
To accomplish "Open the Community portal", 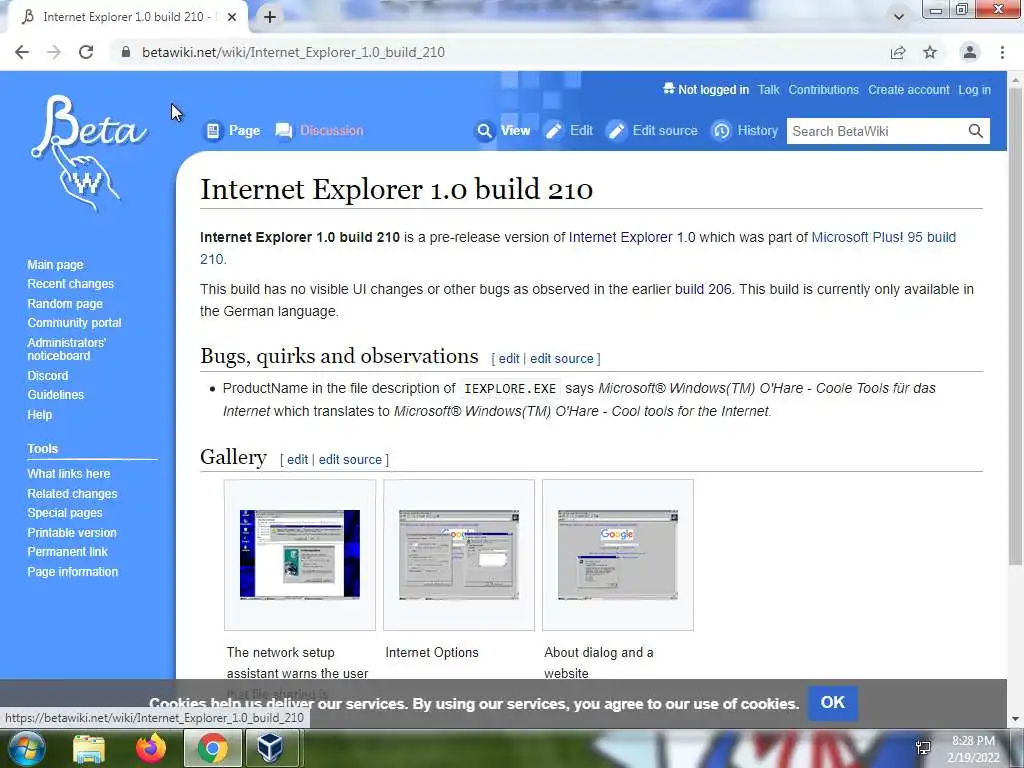I will (74, 323).
